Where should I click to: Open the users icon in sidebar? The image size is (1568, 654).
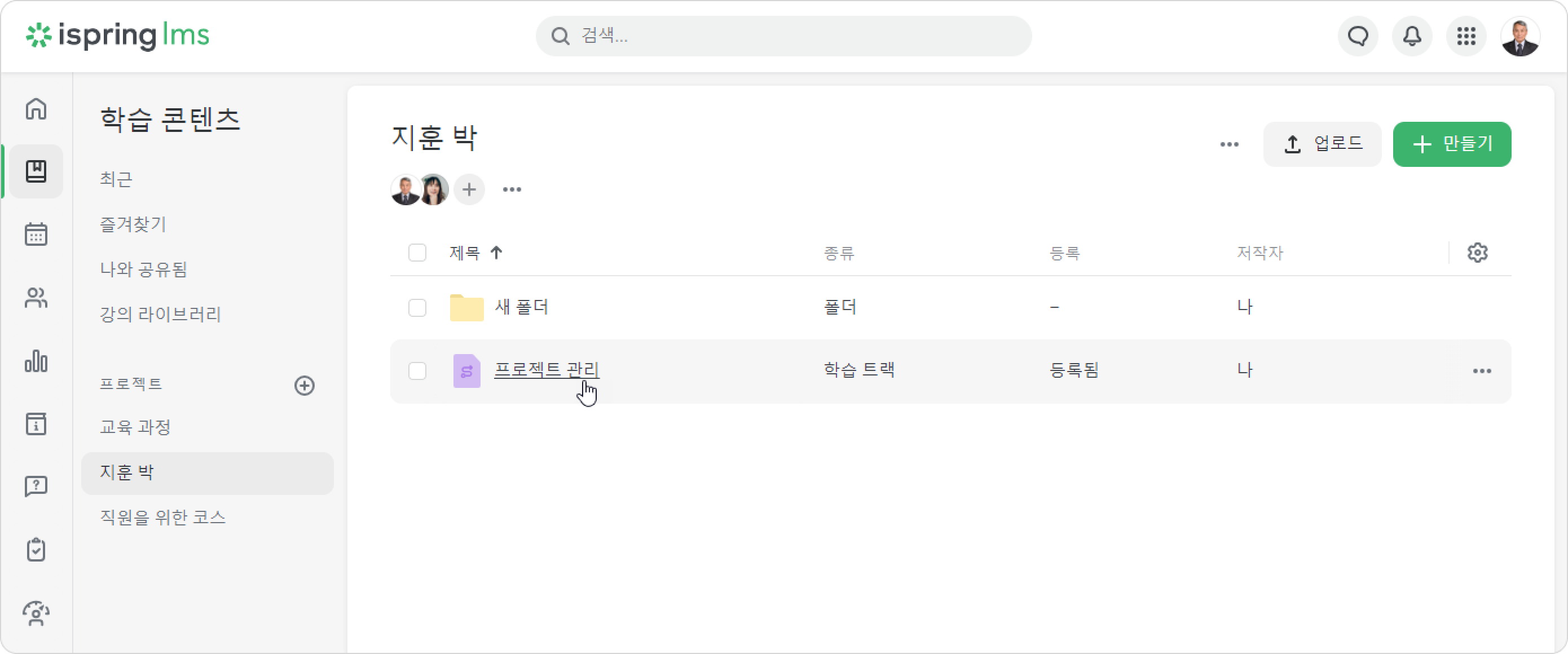click(36, 298)
